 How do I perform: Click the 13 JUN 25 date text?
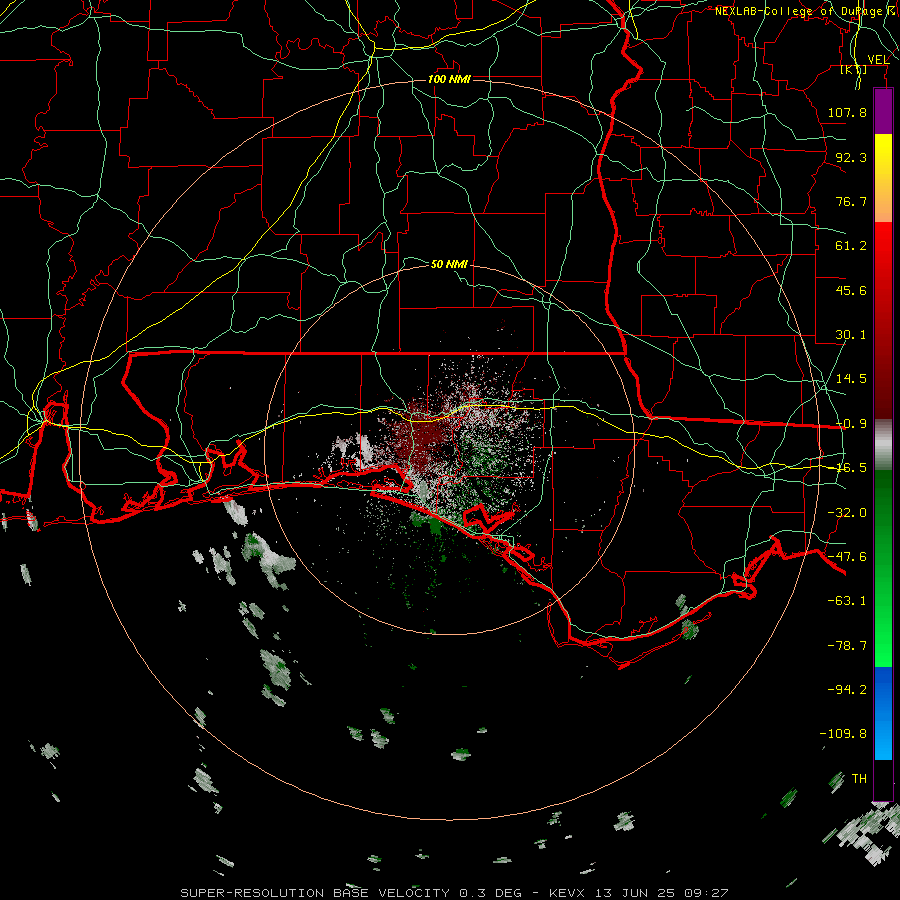pos(637,893)
